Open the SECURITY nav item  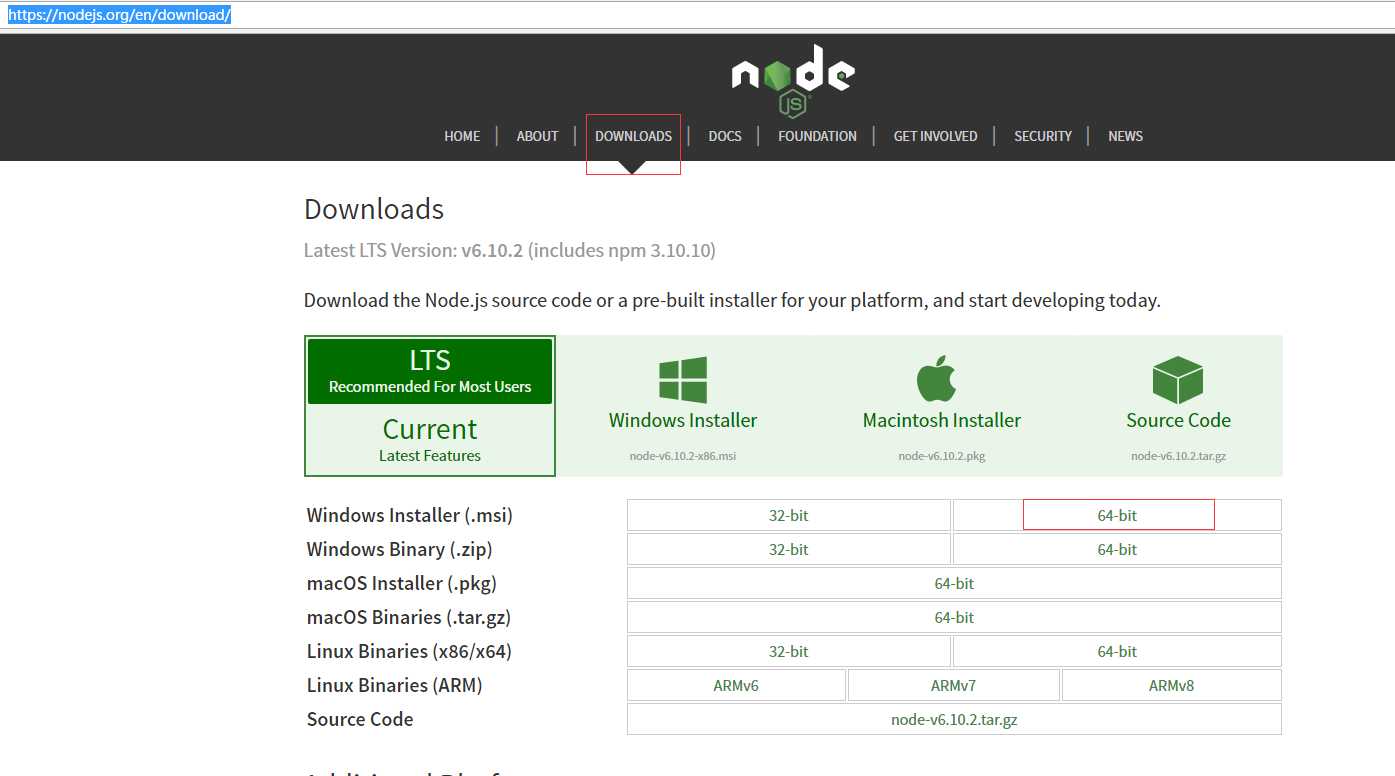tap(1043, 136)
